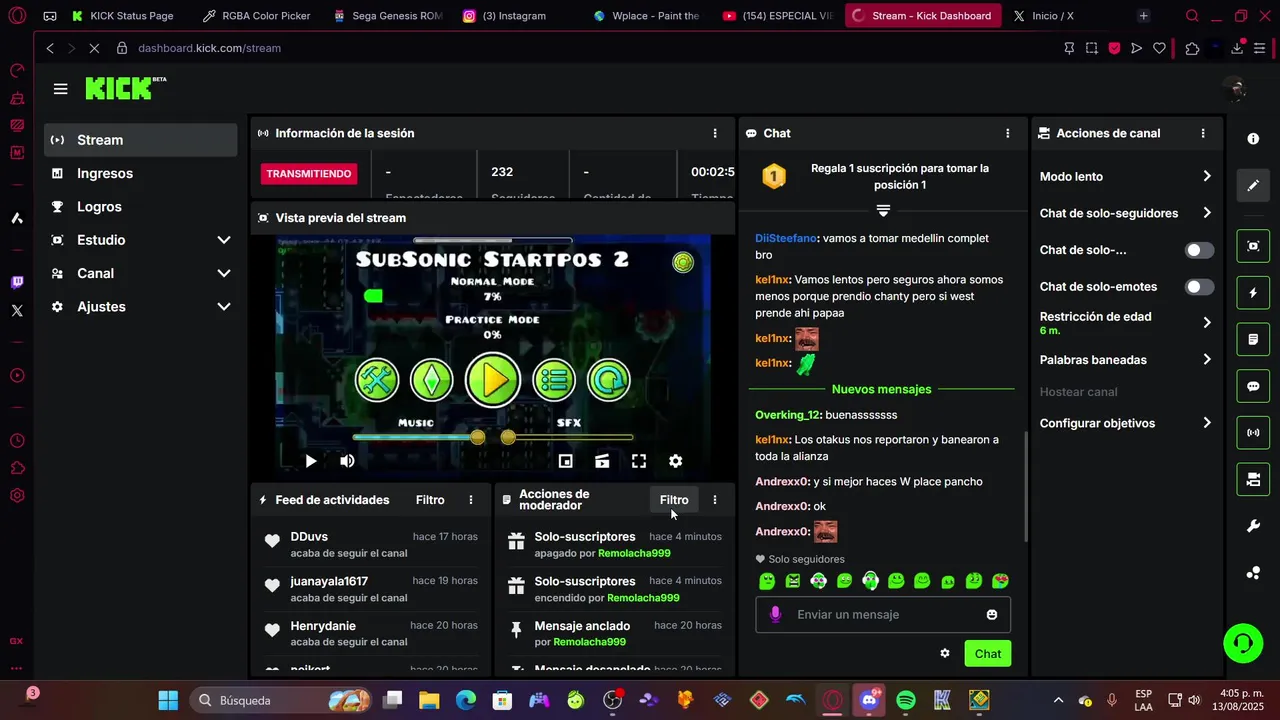
Task: Click the info icon in right rail
Action: (x=1253, y=139)
